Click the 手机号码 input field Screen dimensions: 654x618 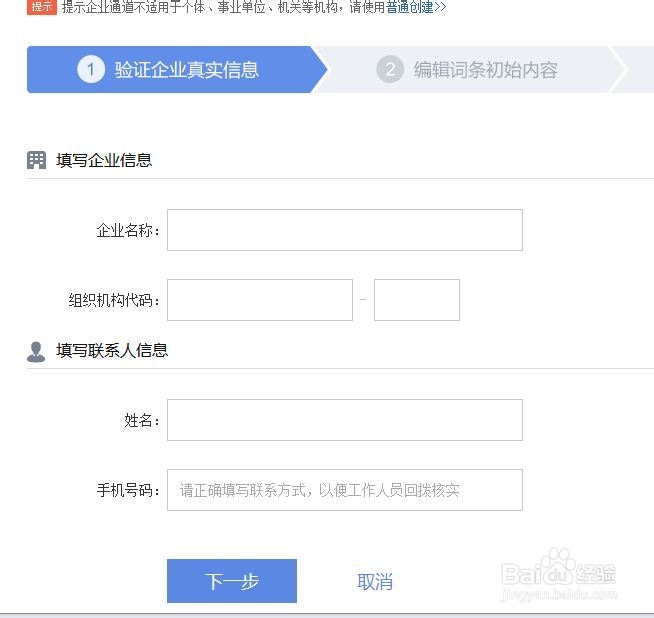coord(344,490)
